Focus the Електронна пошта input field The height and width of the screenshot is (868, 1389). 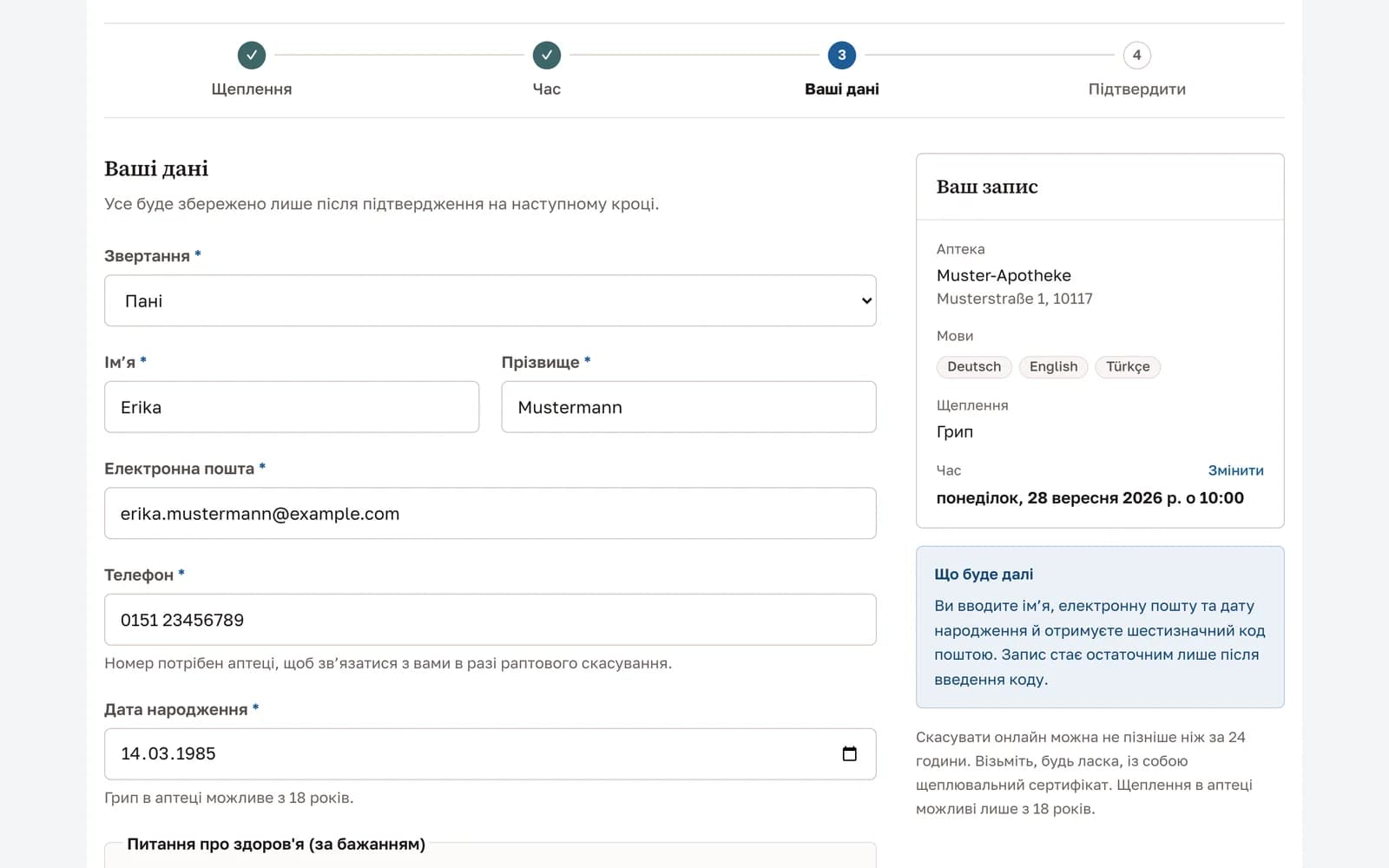tap(490, 513)
